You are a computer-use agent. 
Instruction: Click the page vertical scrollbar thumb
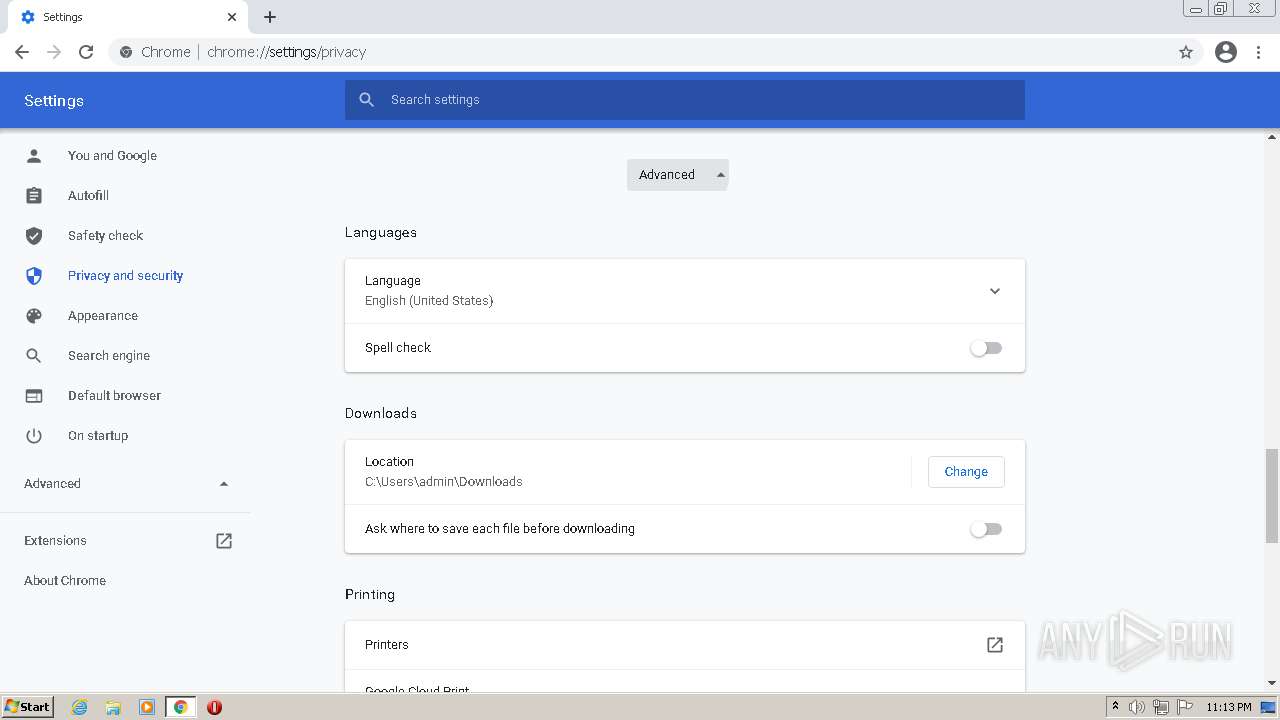(x=1272, y=496)
